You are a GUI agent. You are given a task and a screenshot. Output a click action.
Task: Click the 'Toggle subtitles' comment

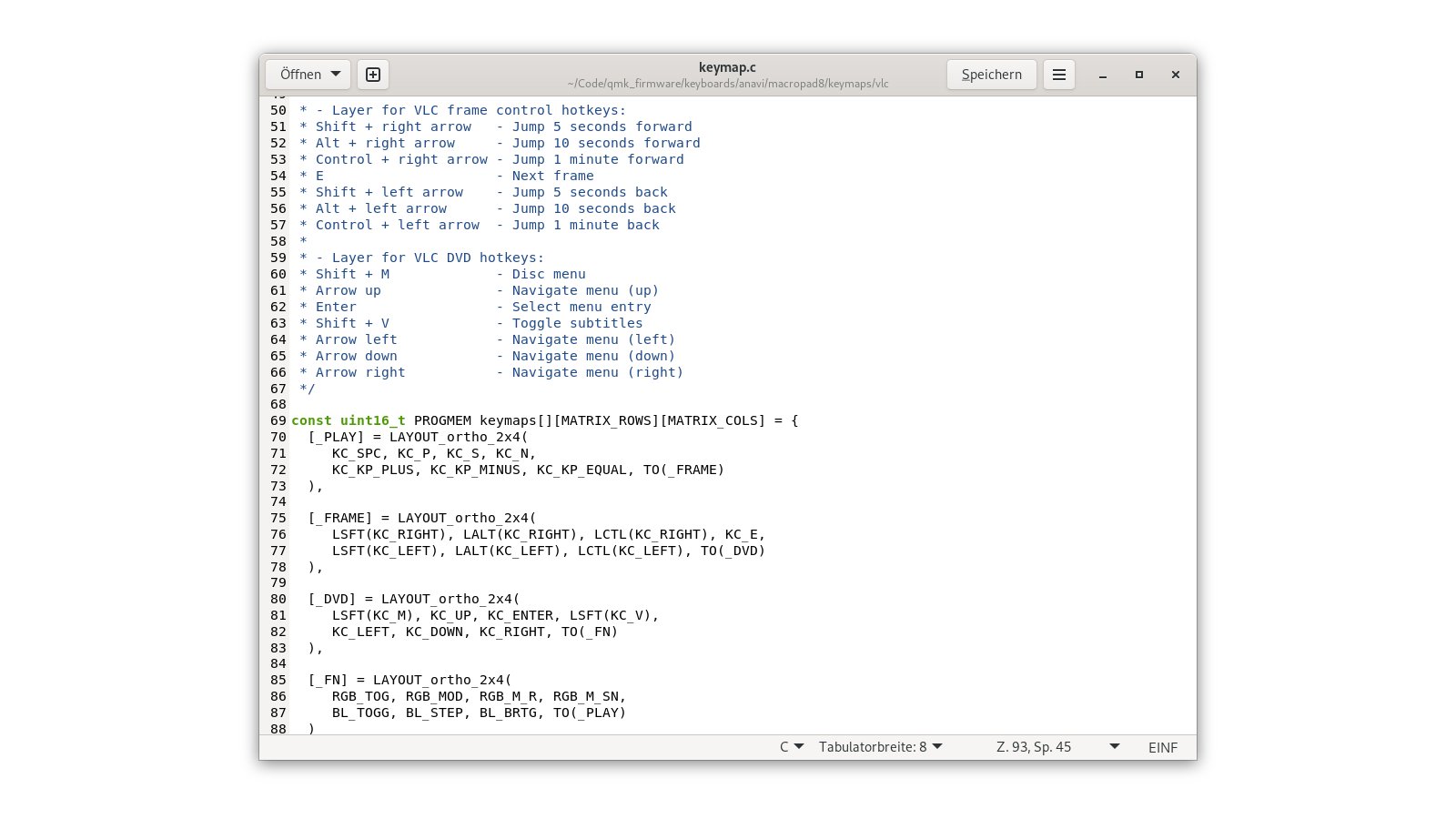[577, 323]
